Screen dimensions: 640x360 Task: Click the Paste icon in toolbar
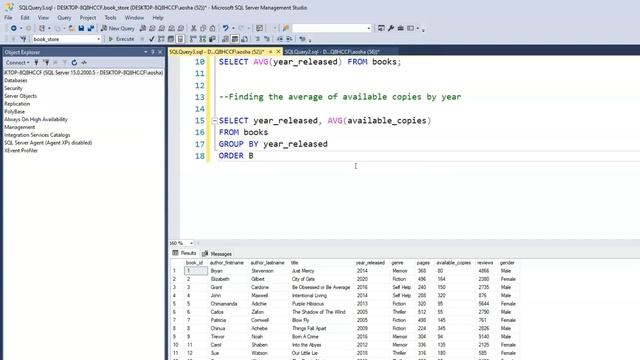click(x=212, y=28)
